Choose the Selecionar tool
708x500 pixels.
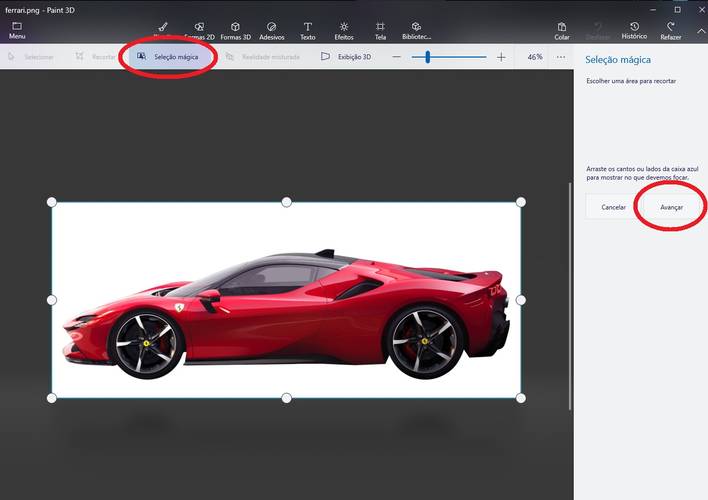click(x=31, y=57)
